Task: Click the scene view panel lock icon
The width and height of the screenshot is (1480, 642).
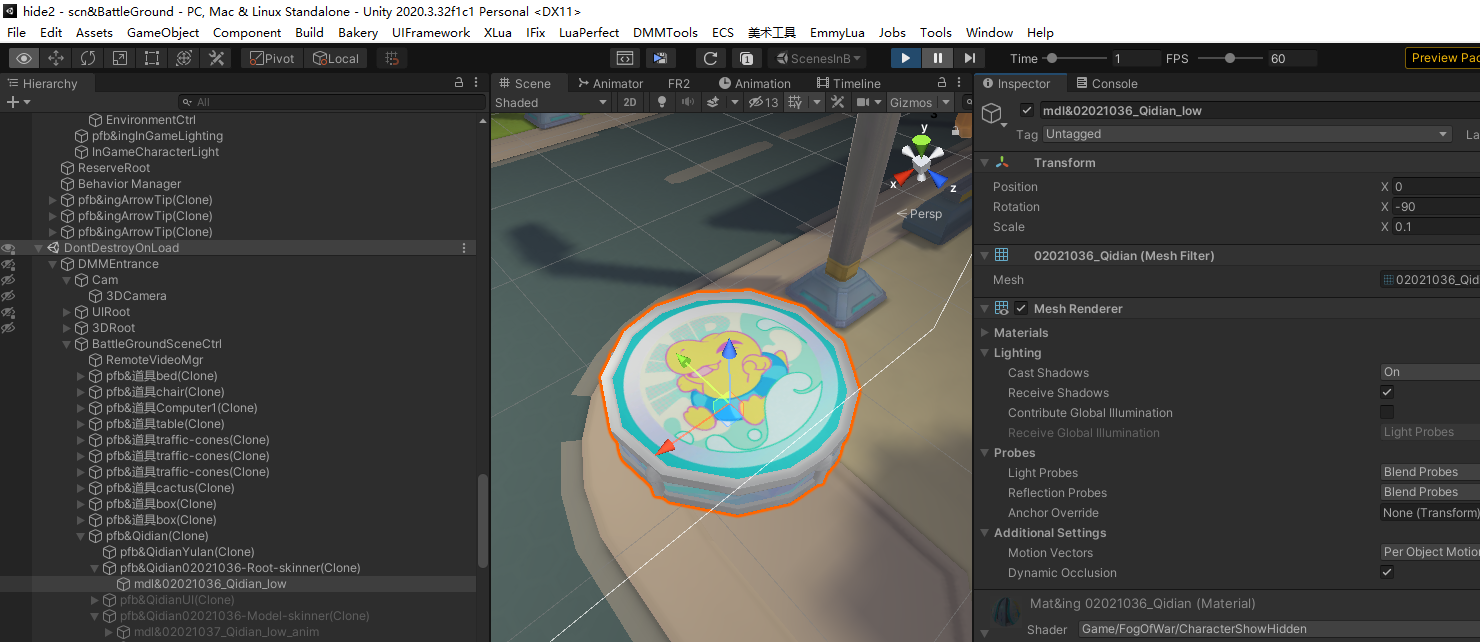Action: [x=942, y=83]
